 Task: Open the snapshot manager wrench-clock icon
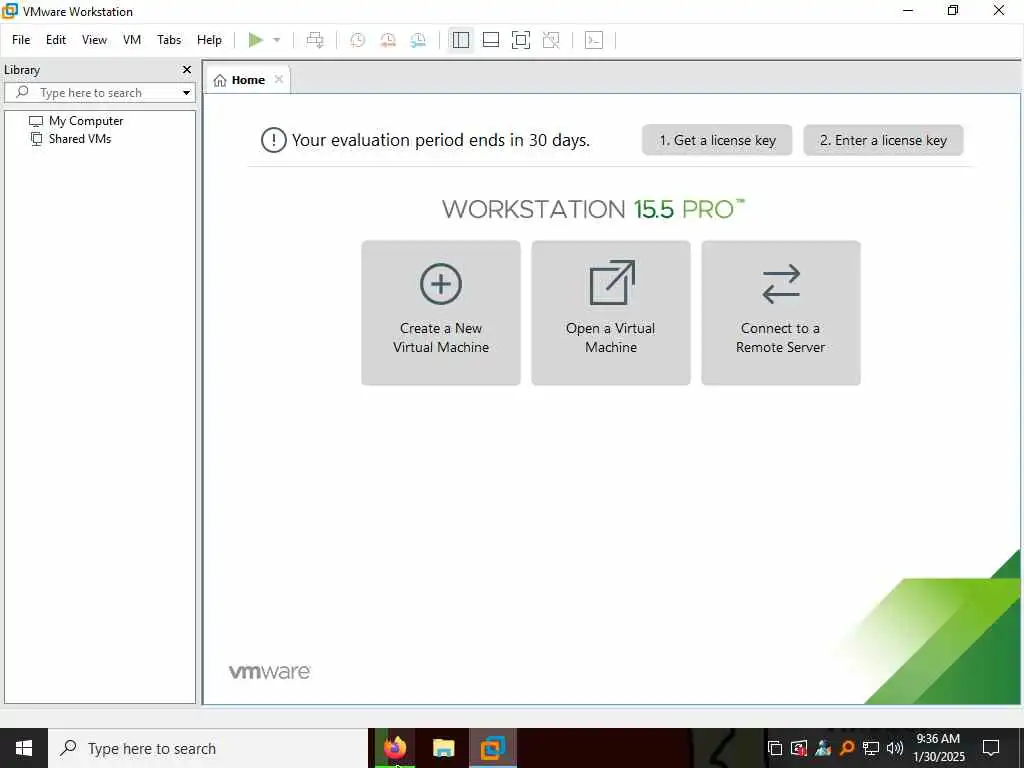click(418, 40)
